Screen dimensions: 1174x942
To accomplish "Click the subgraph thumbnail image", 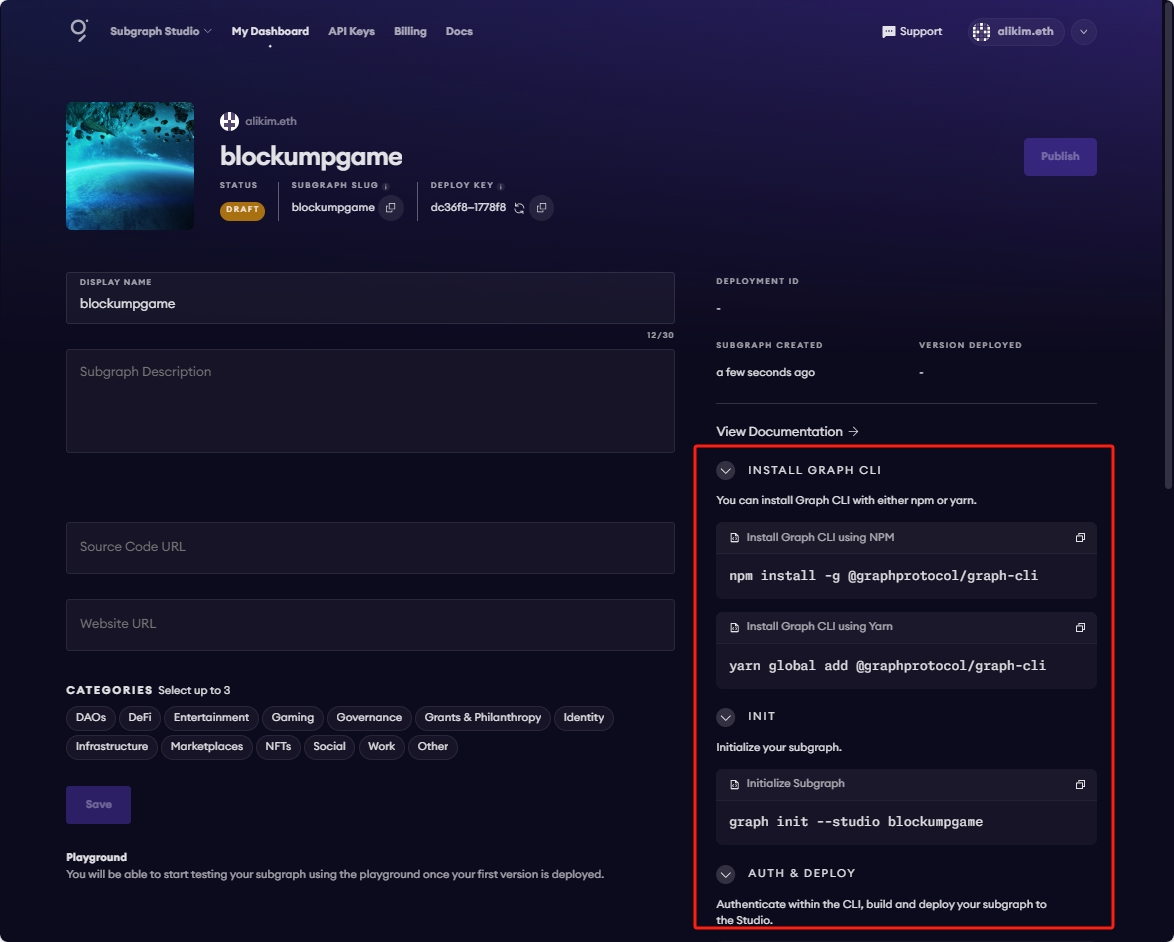I will 130,166.
